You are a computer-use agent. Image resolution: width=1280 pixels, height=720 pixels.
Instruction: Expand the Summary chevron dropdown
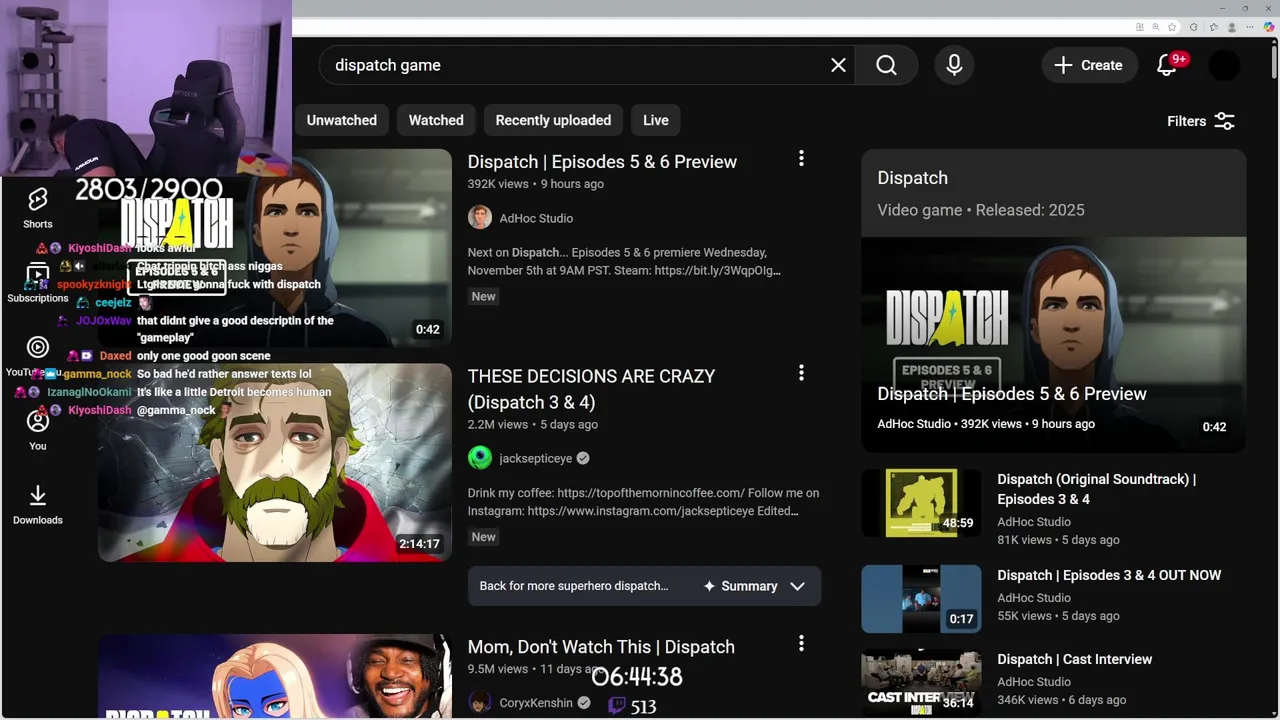(797, 586)
